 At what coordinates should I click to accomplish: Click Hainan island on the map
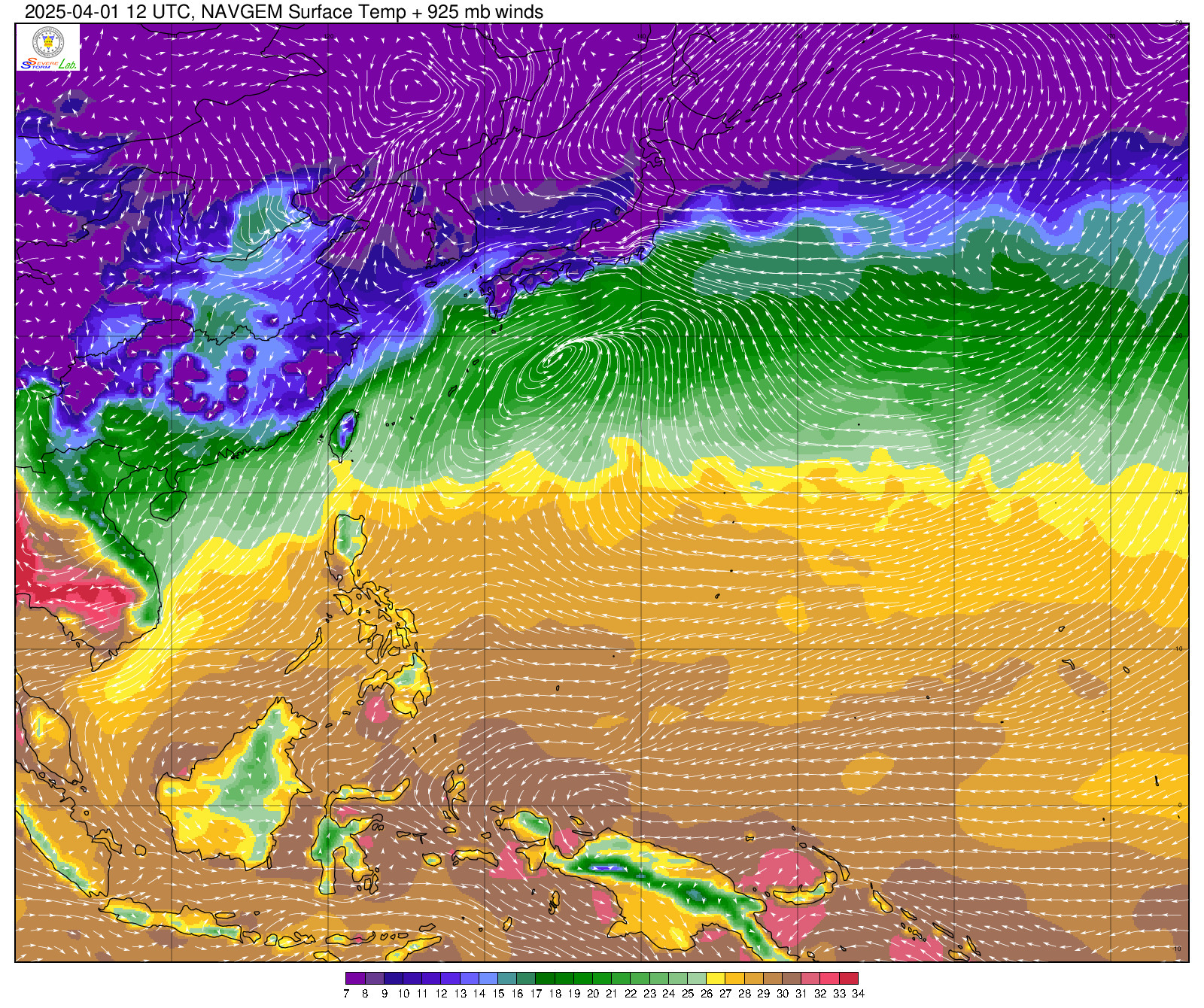[x=169, y=504]
